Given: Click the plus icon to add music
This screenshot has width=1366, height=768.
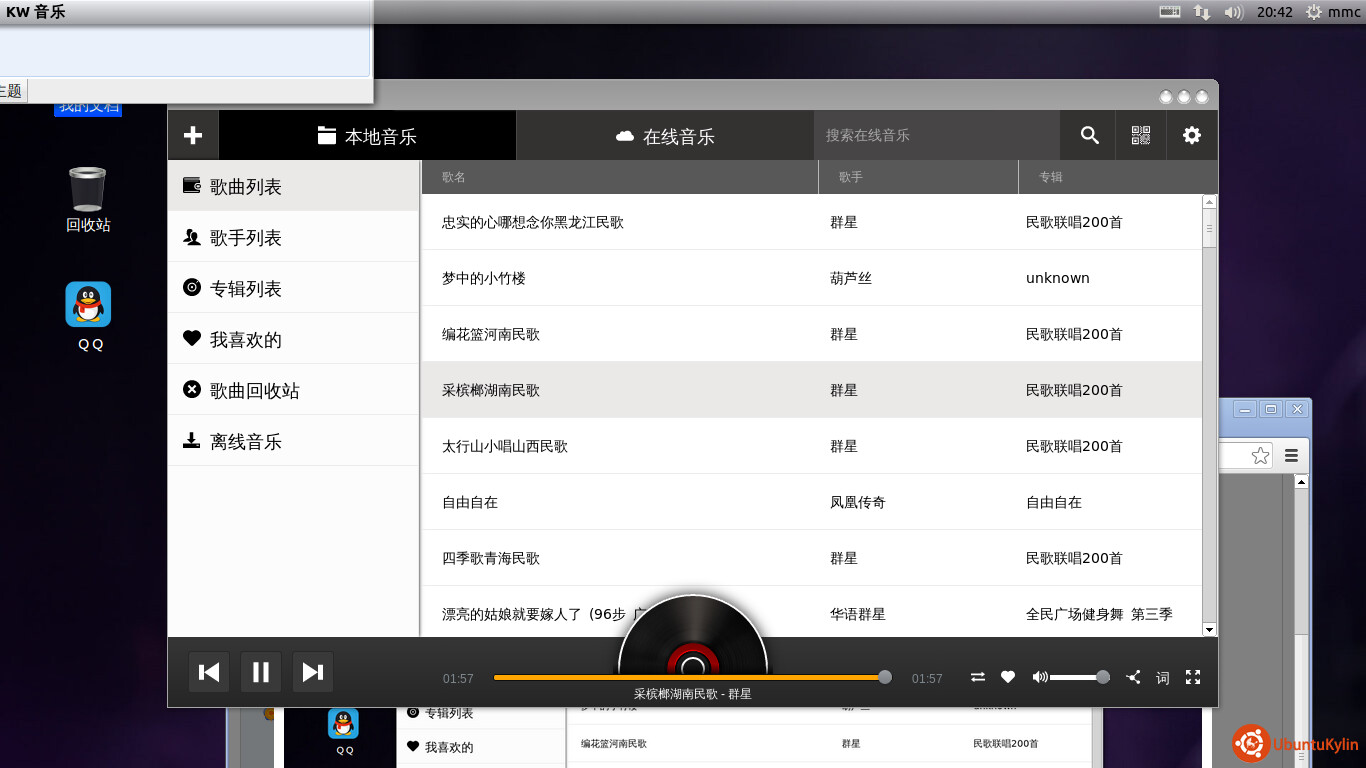Looking at the screenshot, I should [193, 135].
